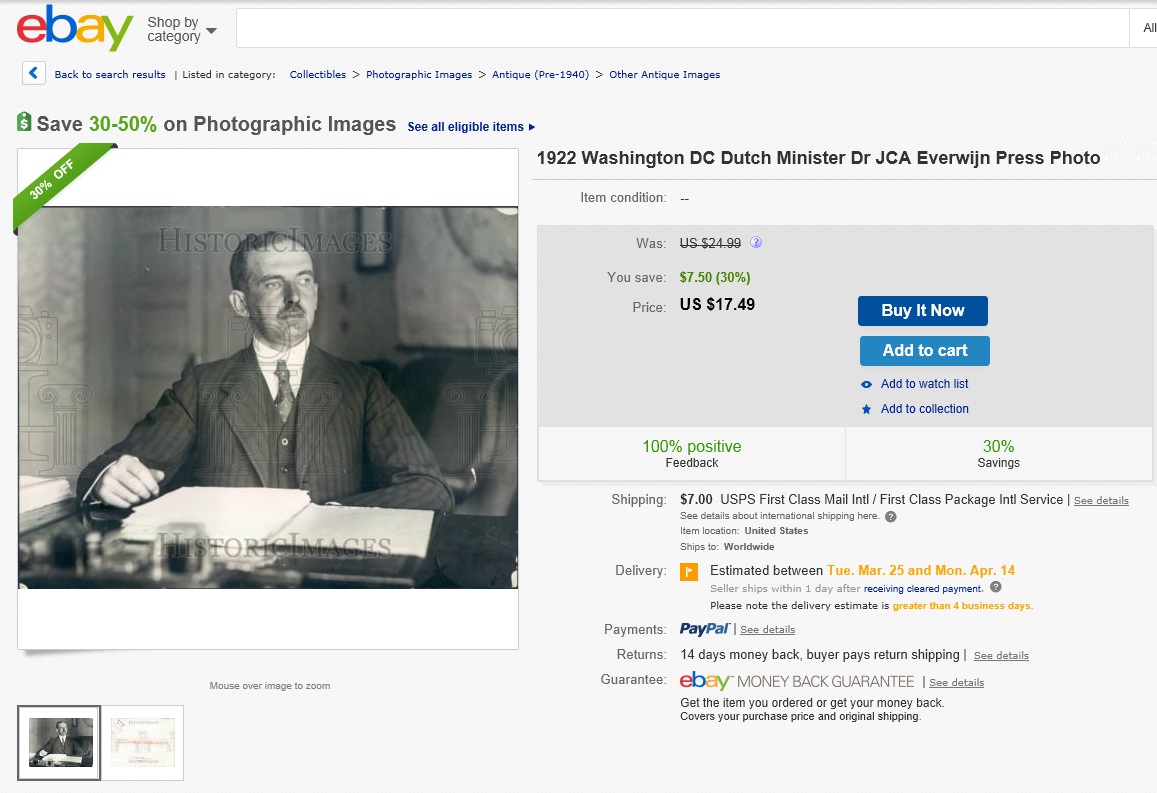Click the eye icon for watch list

(x=866, y=384)
